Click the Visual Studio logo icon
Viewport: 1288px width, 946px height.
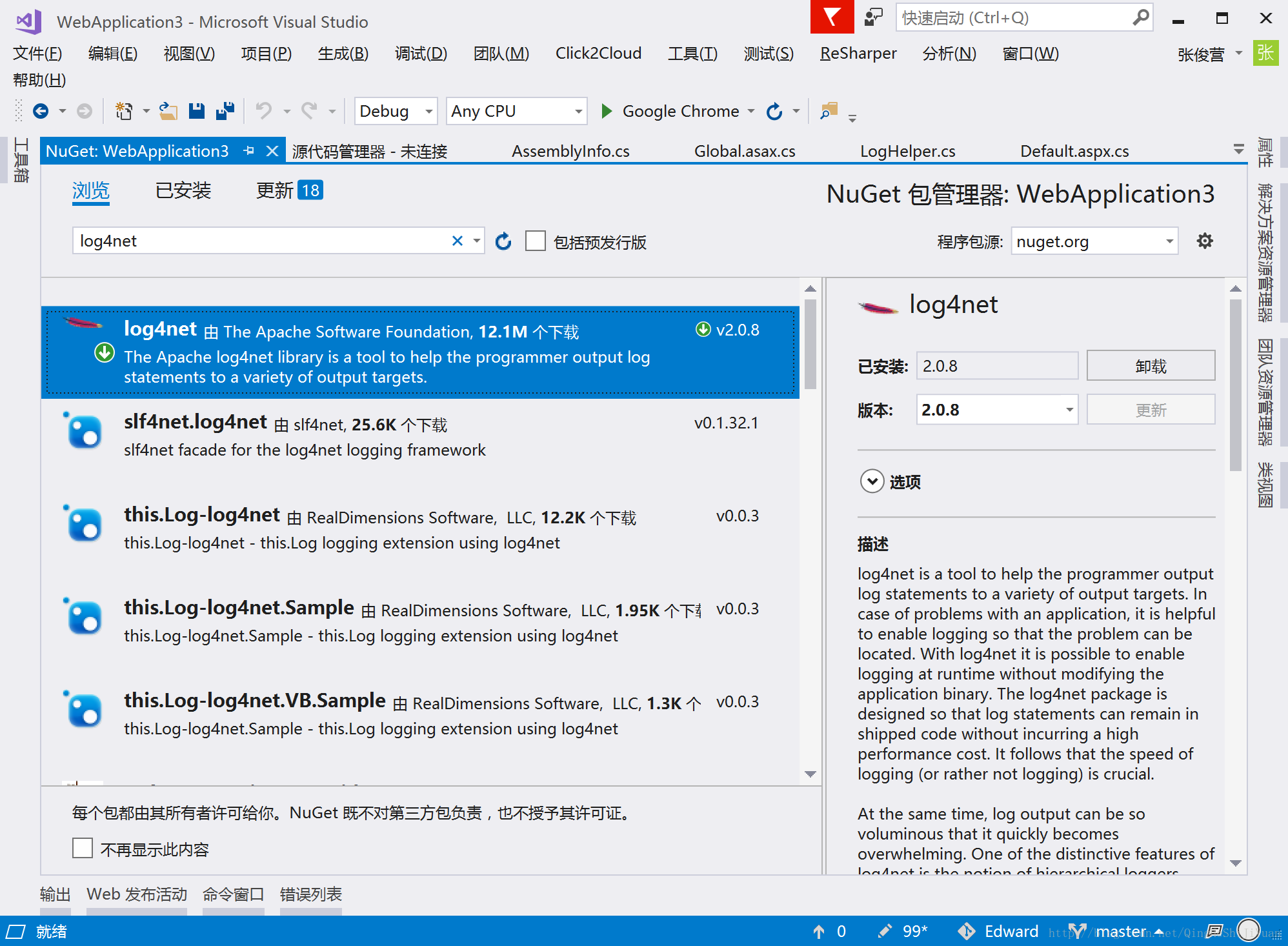[28, 22]
